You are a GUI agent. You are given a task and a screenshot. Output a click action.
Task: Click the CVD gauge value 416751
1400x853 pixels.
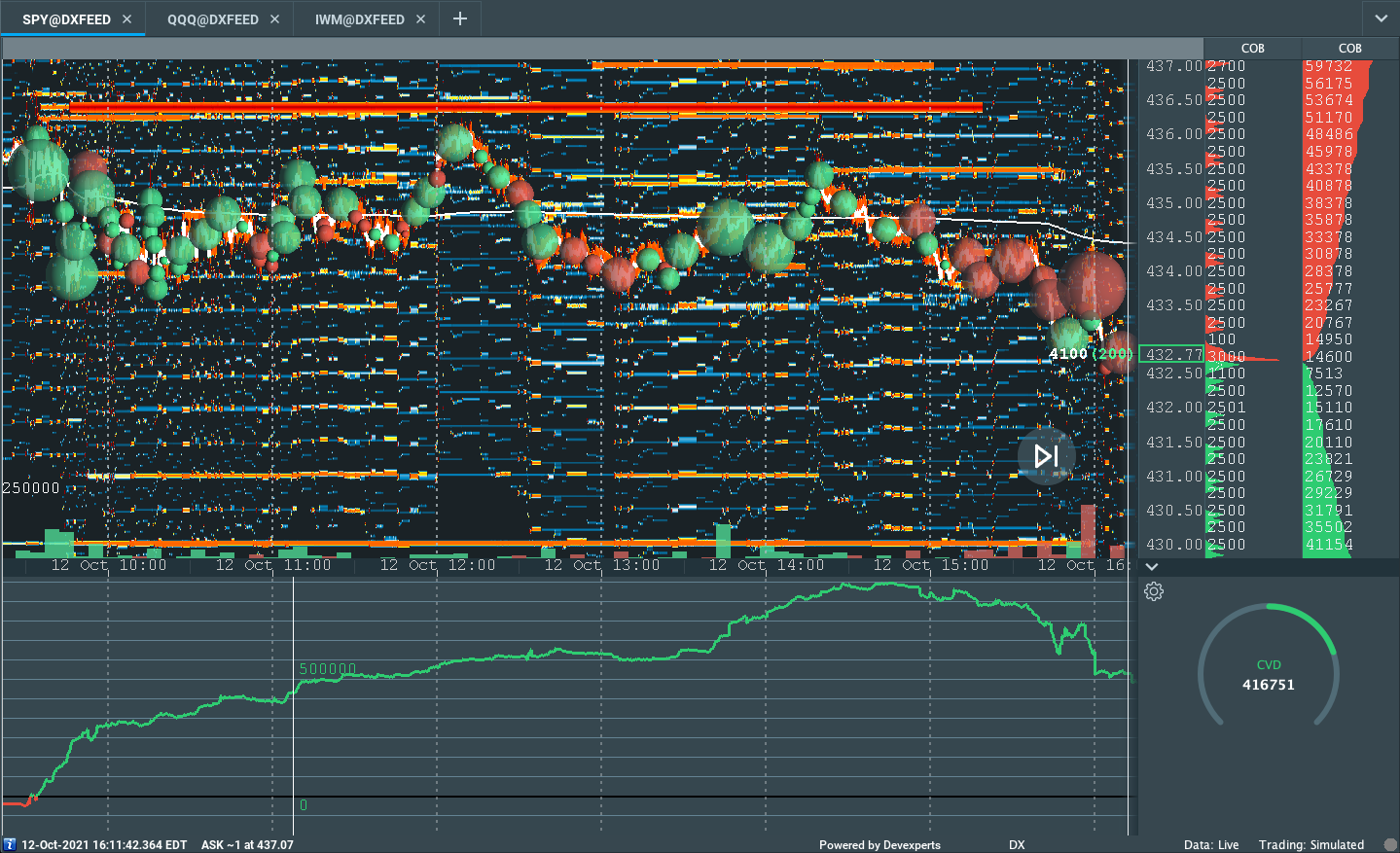(1269, 685)
